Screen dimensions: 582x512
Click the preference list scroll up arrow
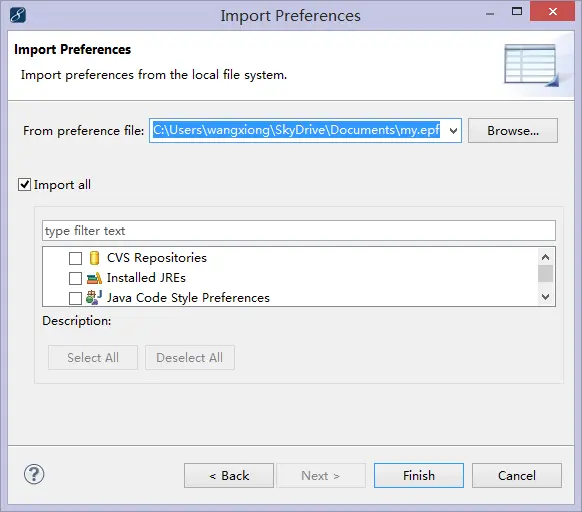coord(545,257)
